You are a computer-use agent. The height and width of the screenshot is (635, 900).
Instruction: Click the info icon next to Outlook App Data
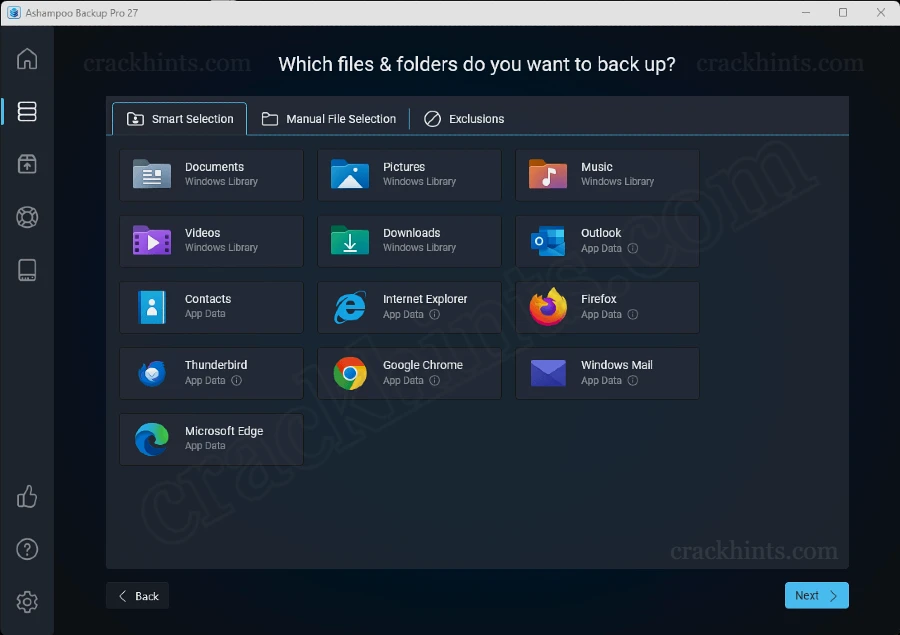pos(633,249)
